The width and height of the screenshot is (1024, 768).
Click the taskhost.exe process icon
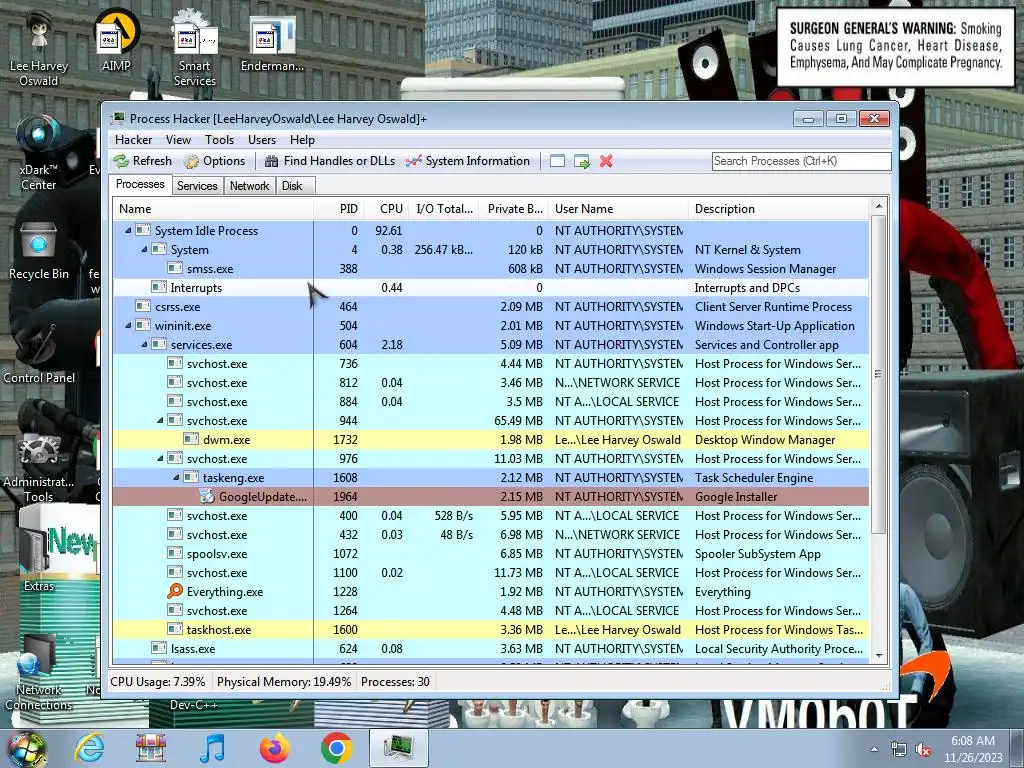[174, 629]
